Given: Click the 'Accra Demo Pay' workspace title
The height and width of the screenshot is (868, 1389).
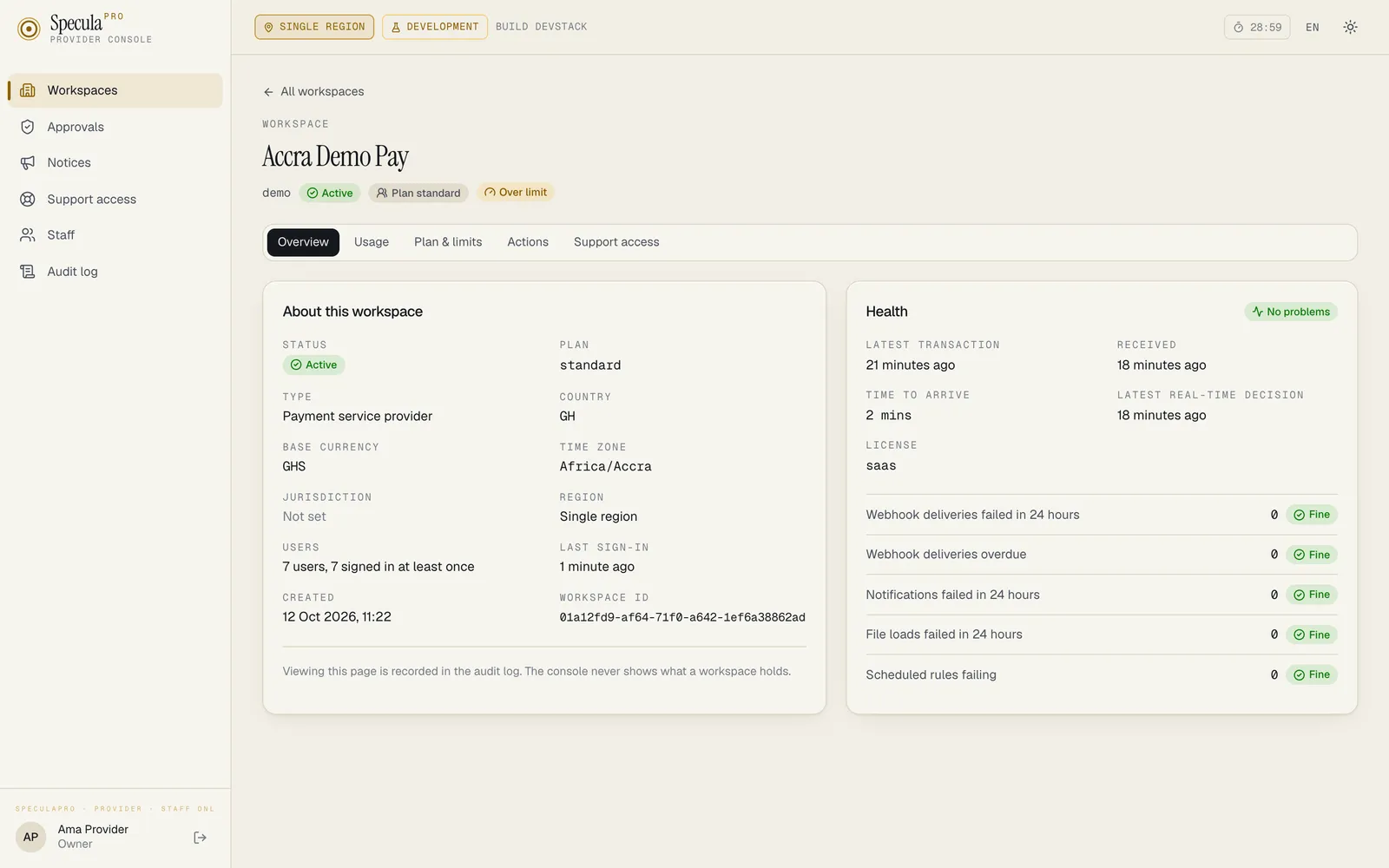Looking at the screenshot, I should [x=336, y=157].
